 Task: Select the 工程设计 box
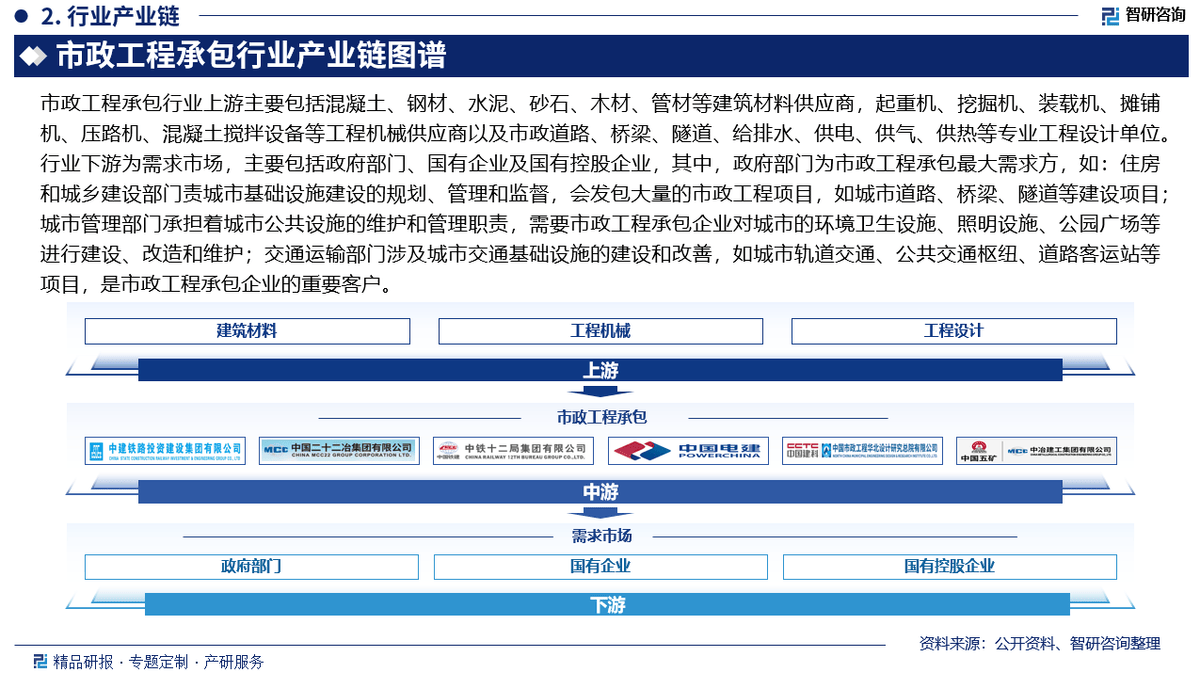[x=953, y=331]
